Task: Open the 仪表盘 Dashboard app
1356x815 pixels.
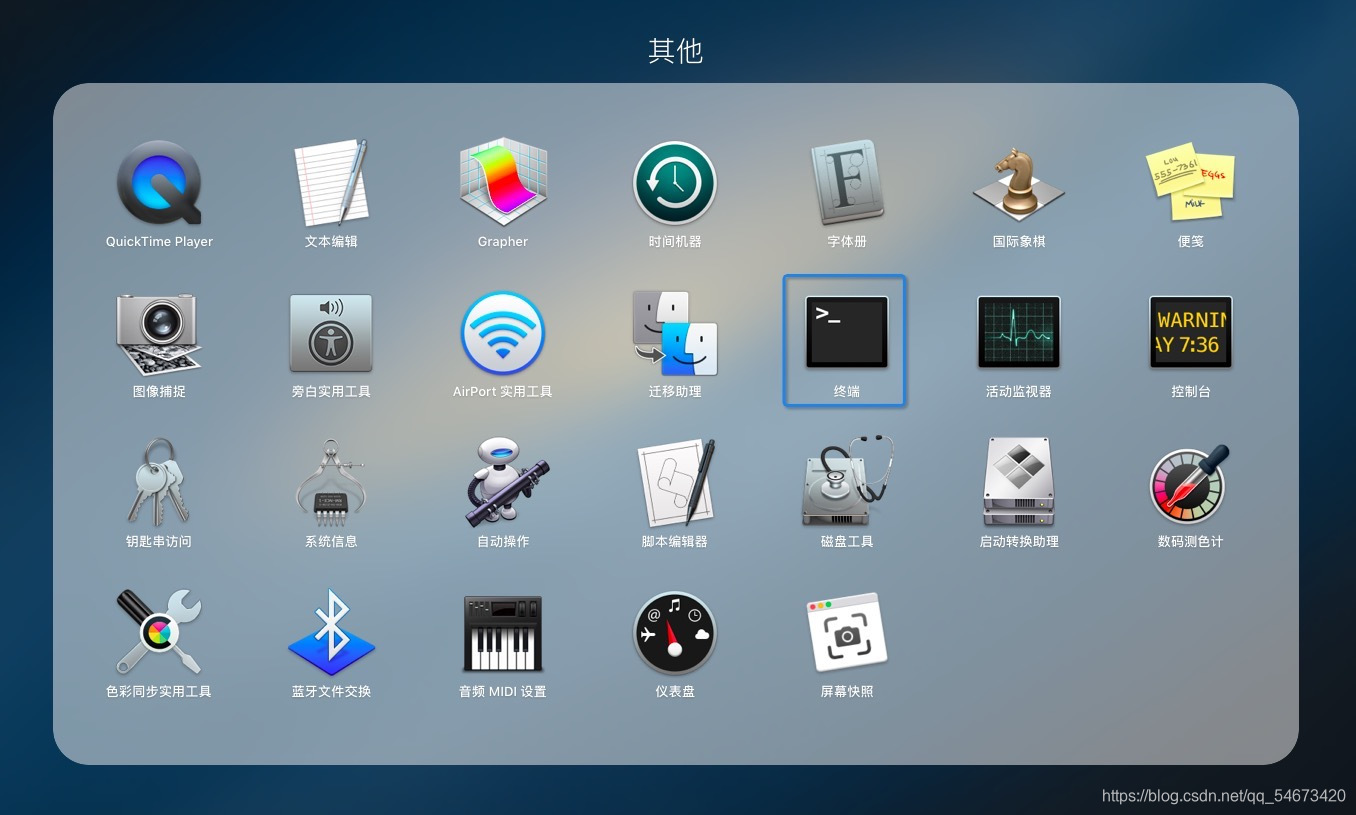Action: [x=675, y=633]
